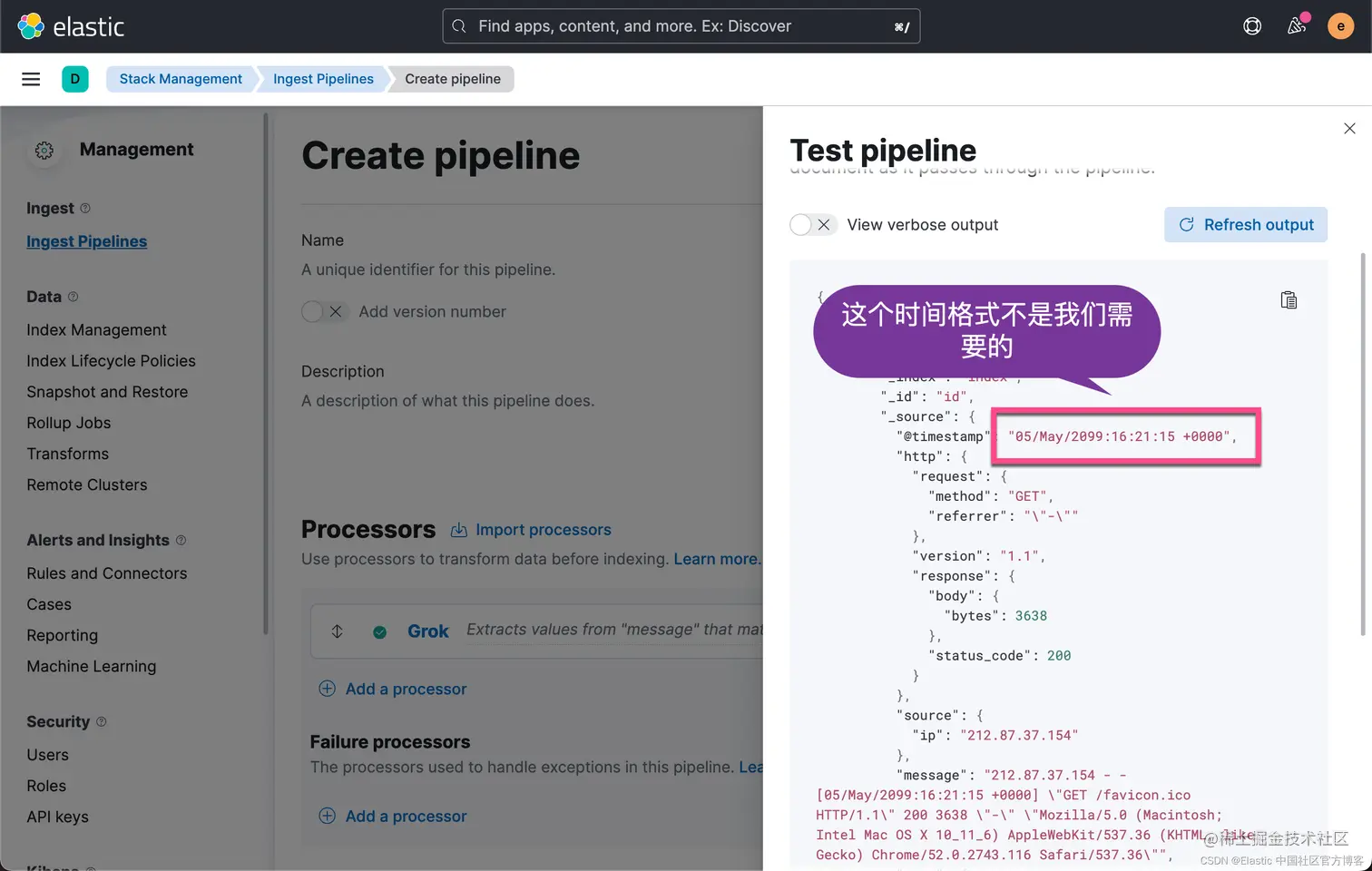The height and width of the screenshot is (871, 1372).
Task: Open Rules and Connectors
Action: [106, 573]
